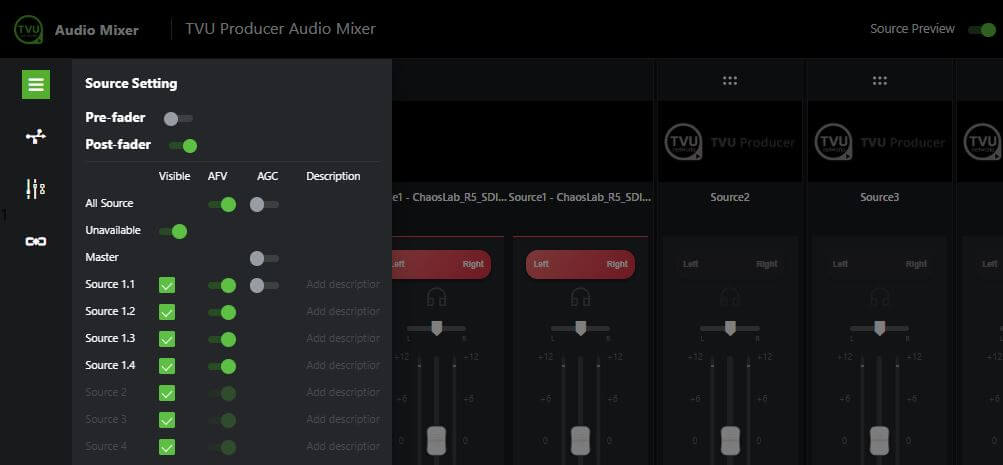Toggle AFV for Source 4
Image resolution: width=1003 pixels, height=465 pixels.
[222, 447]
